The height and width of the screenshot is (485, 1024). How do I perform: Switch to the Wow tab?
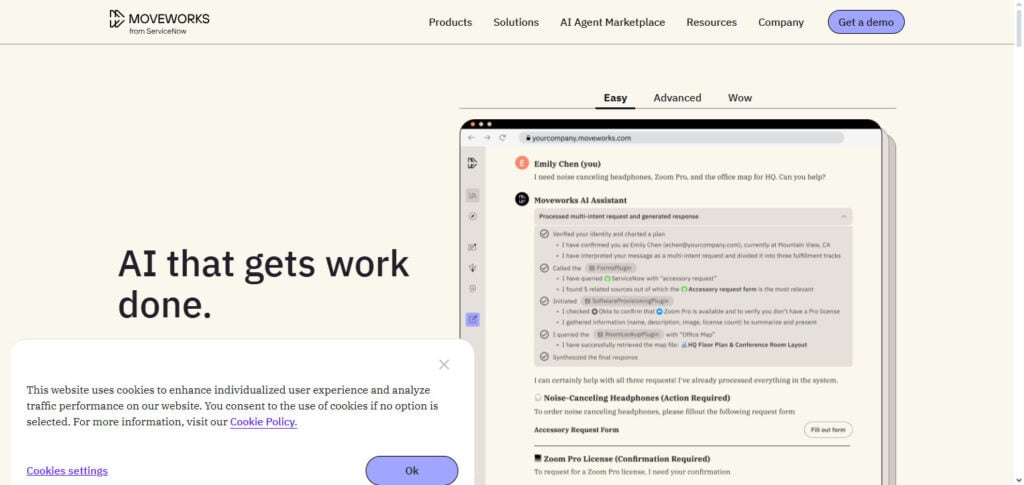pyautogui.click(x=740, y=98)
